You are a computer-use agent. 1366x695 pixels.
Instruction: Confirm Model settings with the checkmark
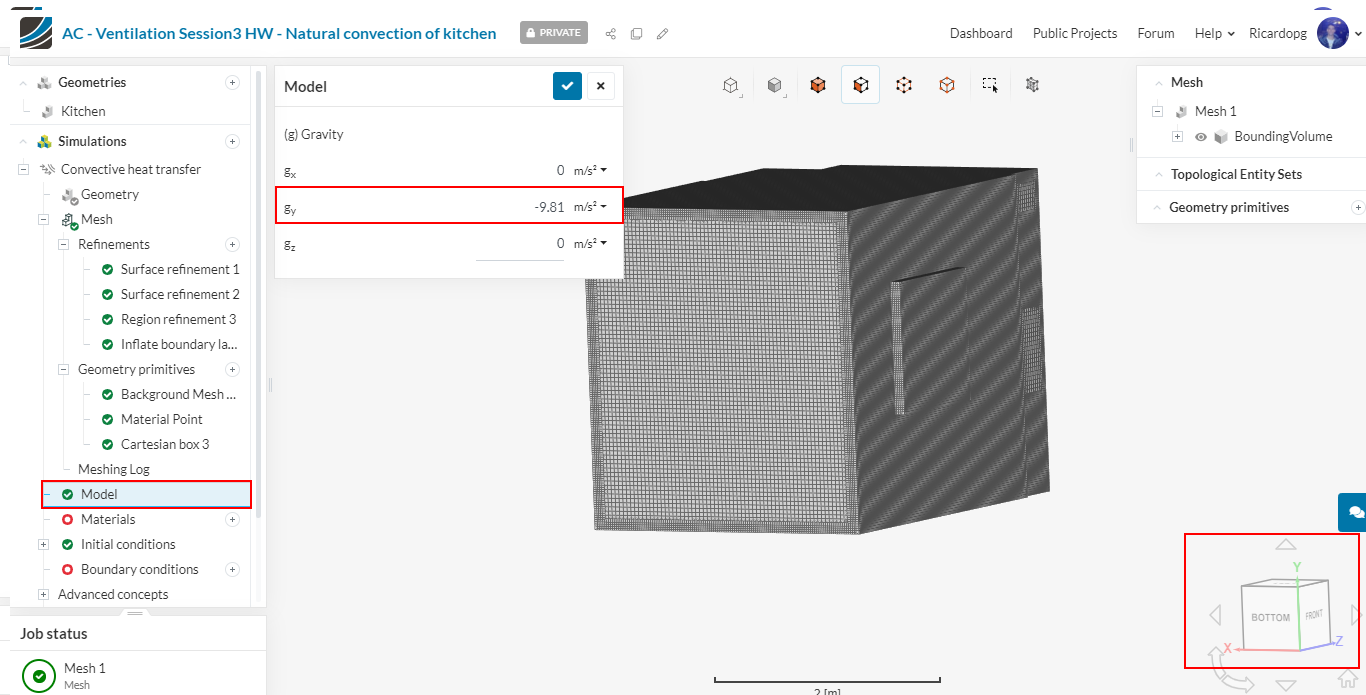coord(567,86)
